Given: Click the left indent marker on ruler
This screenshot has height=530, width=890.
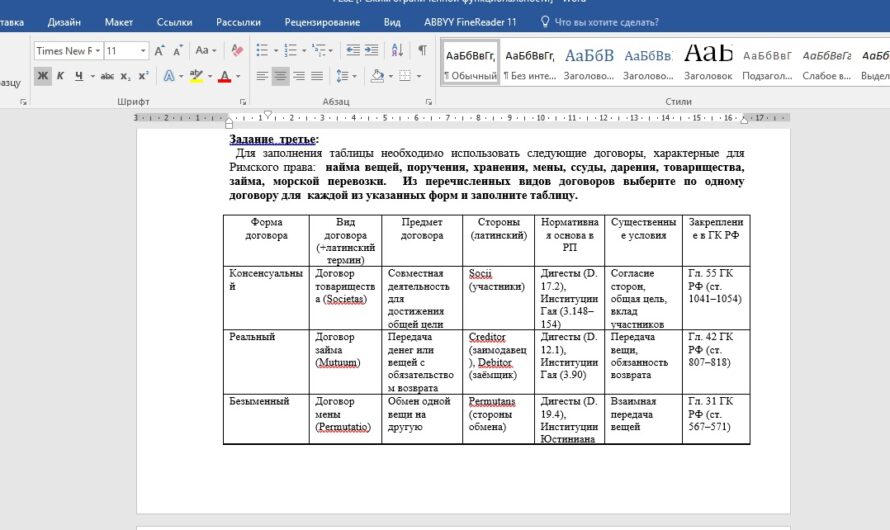Looking at the screenshot, I should (x=229, y=121).
